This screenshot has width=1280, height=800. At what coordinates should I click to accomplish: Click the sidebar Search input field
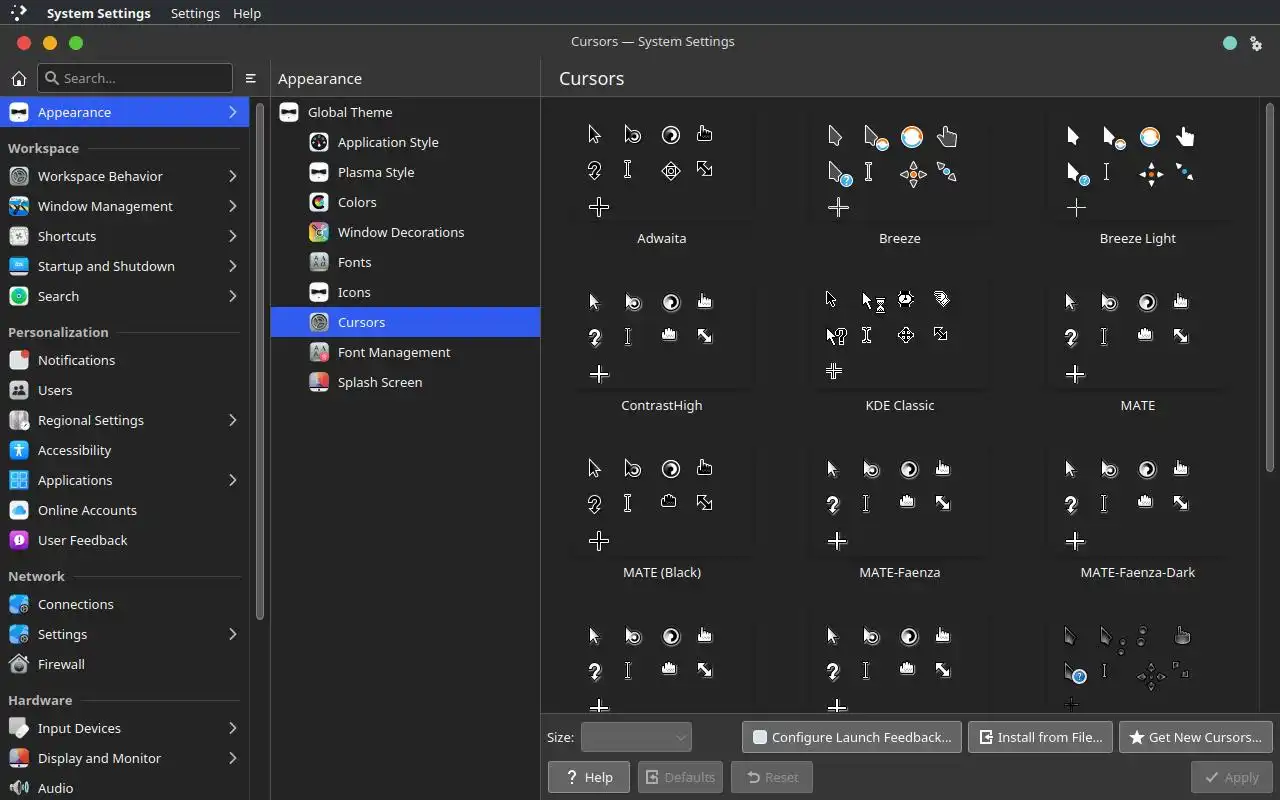[135, 78]
